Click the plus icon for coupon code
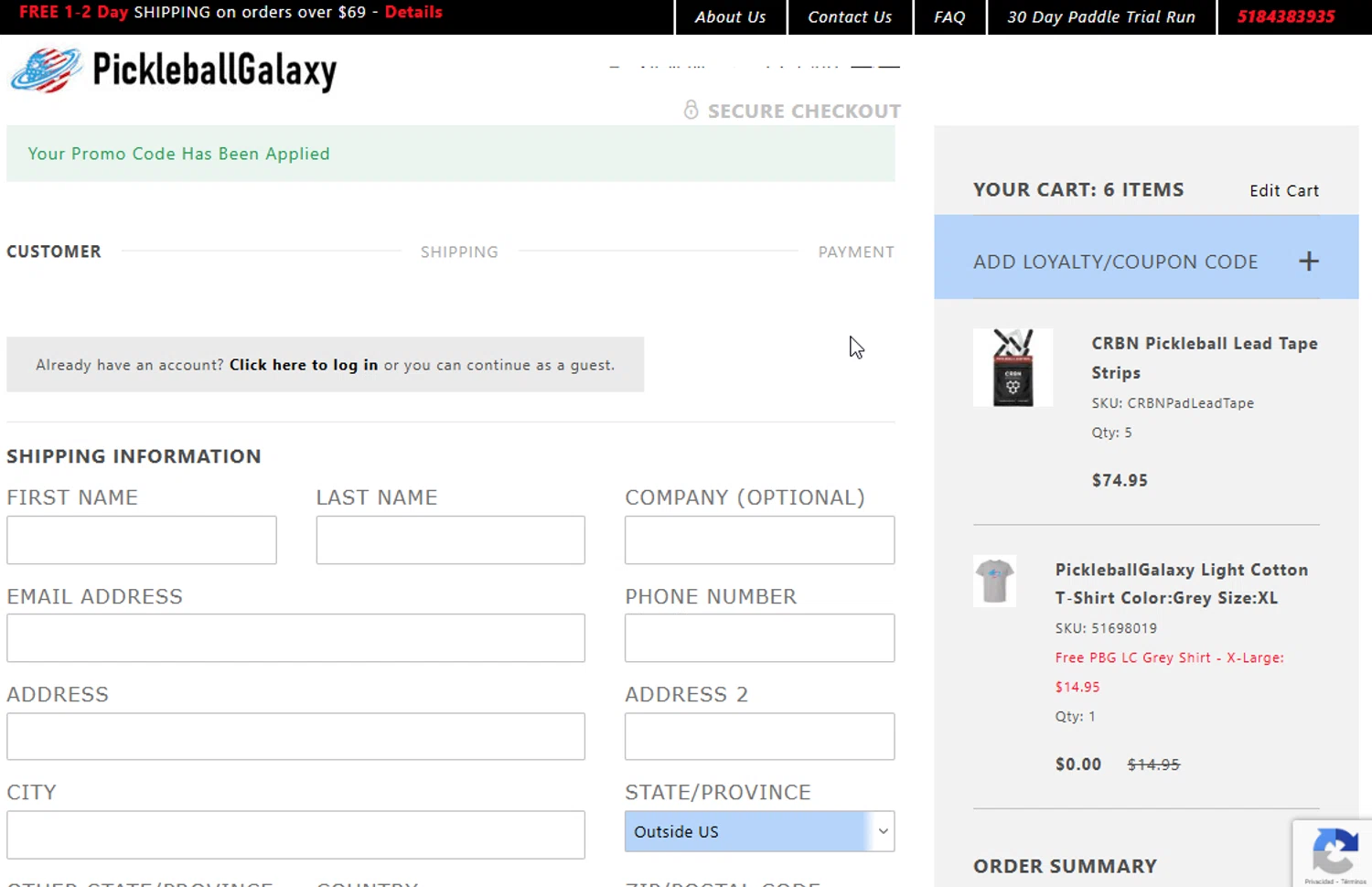1372x887 pixels. (1309, 262)
